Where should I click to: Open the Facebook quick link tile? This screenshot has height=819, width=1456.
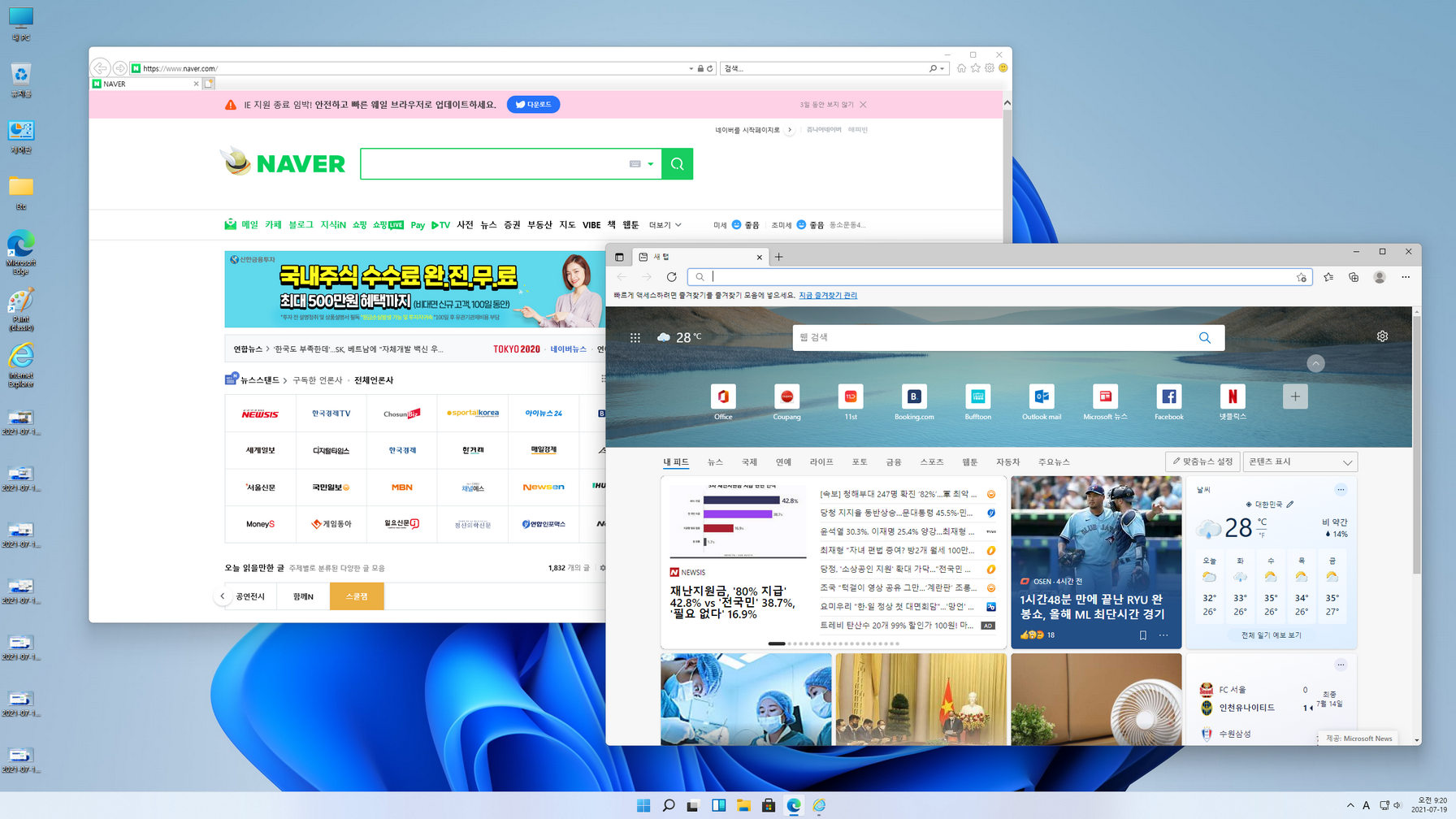1168,402
